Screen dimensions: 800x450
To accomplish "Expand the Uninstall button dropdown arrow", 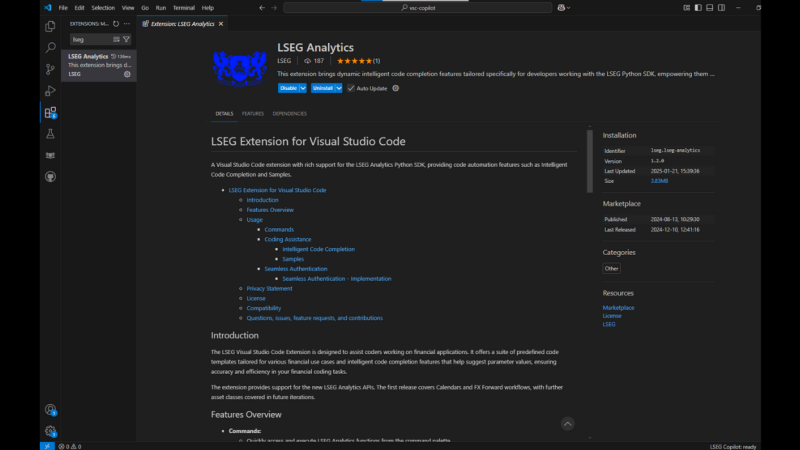I will click(339, 88).
